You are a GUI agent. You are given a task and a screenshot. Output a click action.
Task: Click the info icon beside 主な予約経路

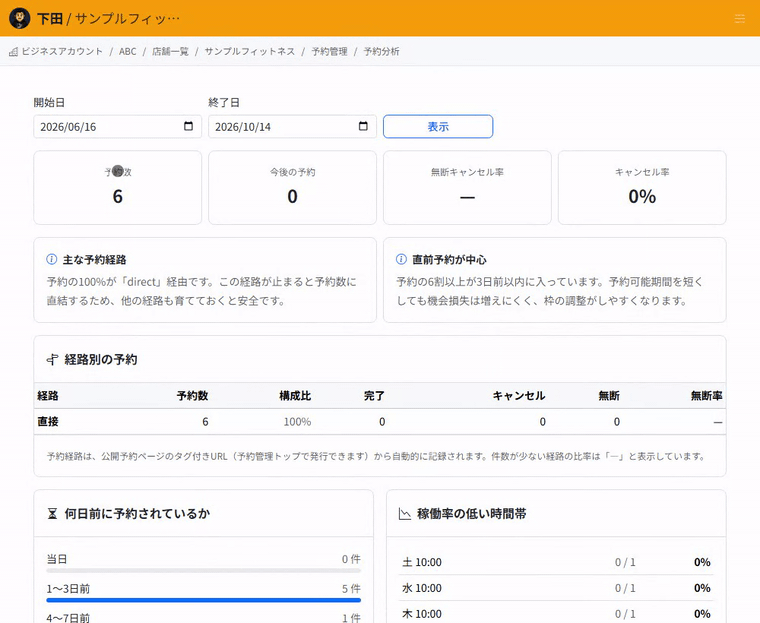coord(51,259)
